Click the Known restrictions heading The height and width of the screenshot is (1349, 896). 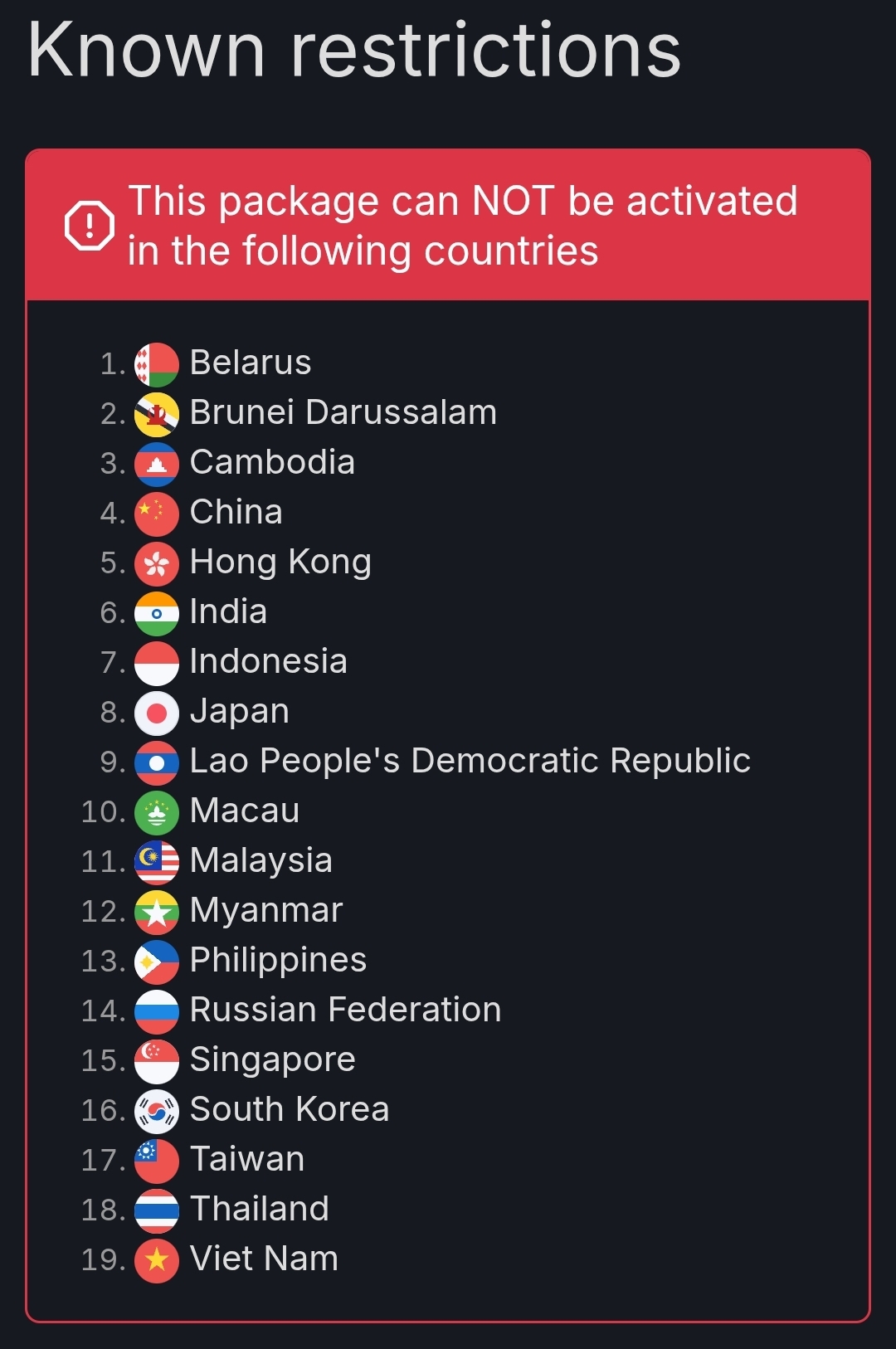[x=354, y=50]
